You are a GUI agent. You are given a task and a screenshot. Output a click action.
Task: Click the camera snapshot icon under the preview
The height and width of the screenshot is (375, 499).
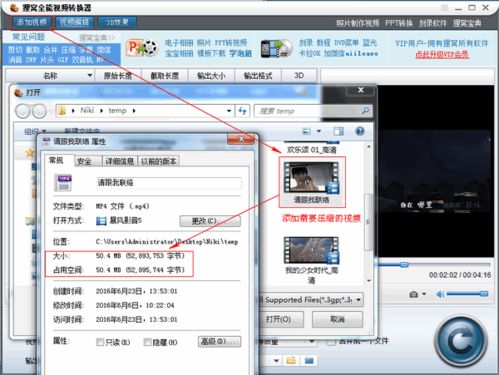414,294
